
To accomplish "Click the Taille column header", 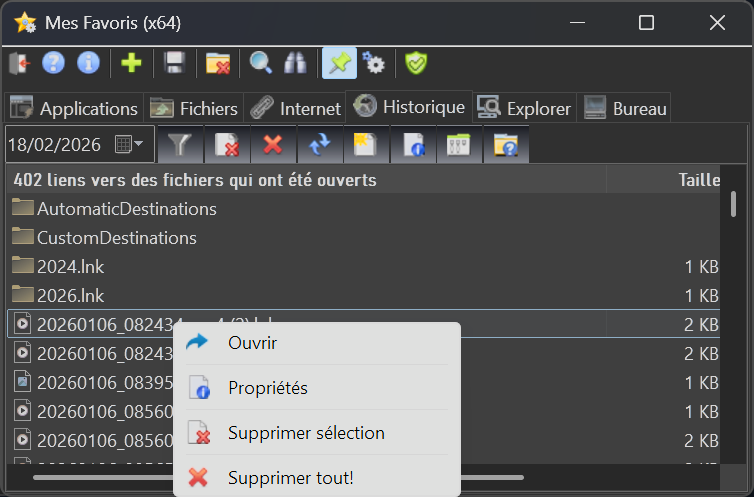I will tap(698, 180).
